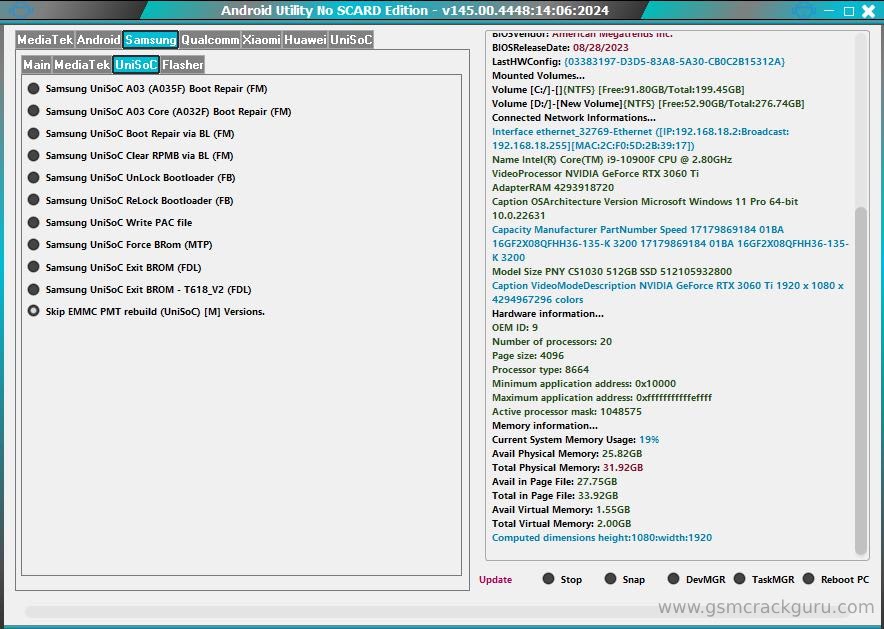Click the Update link
This screenshot has height=629, width=884.
click(496, 579)
